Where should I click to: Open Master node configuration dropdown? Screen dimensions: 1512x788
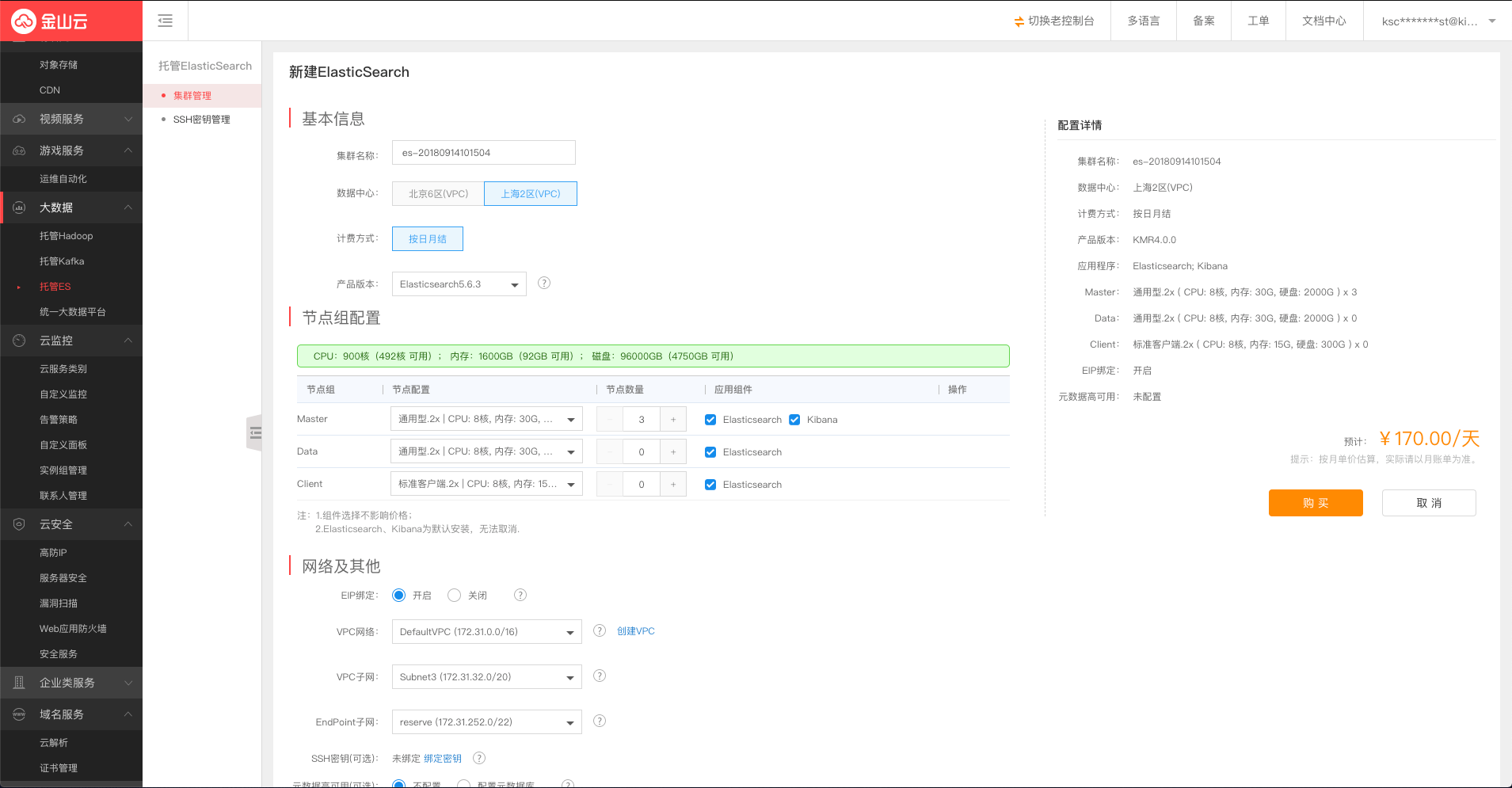486,419
